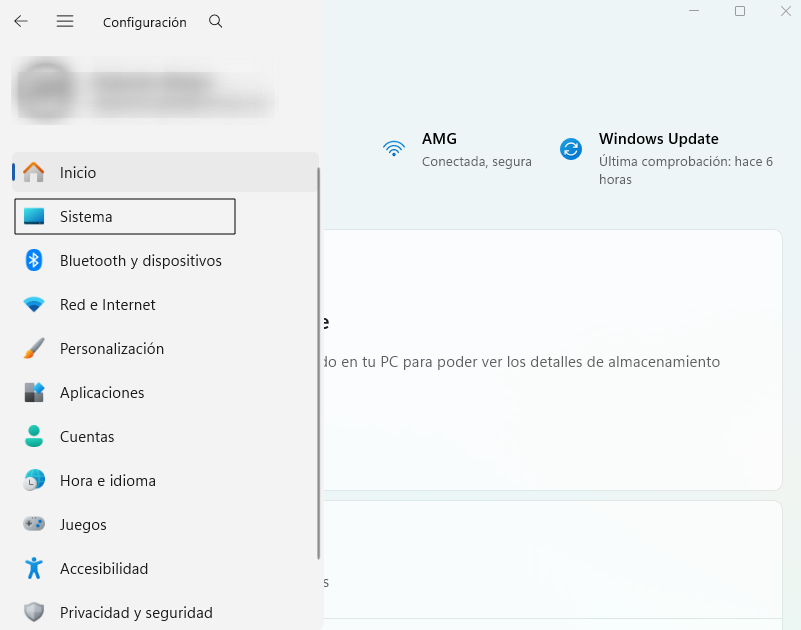This screenshot has height=630, width=801.
Task: Open Red e Internet settings
Action: point(124,304)
